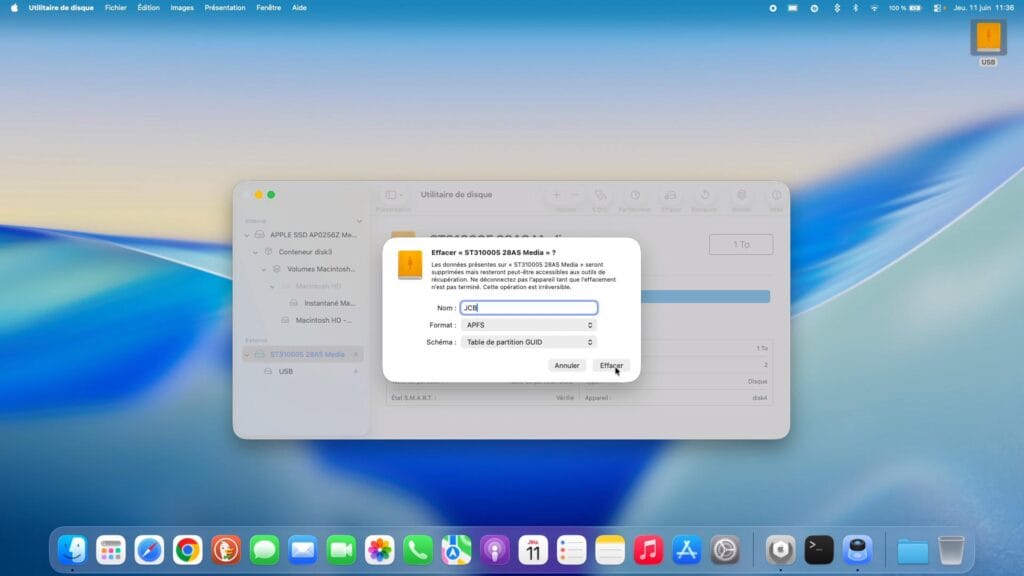The width and height of the screenshot is (1024, 576).
Task: Click the Partitionner toolbar icon
Action: (635, 195)
